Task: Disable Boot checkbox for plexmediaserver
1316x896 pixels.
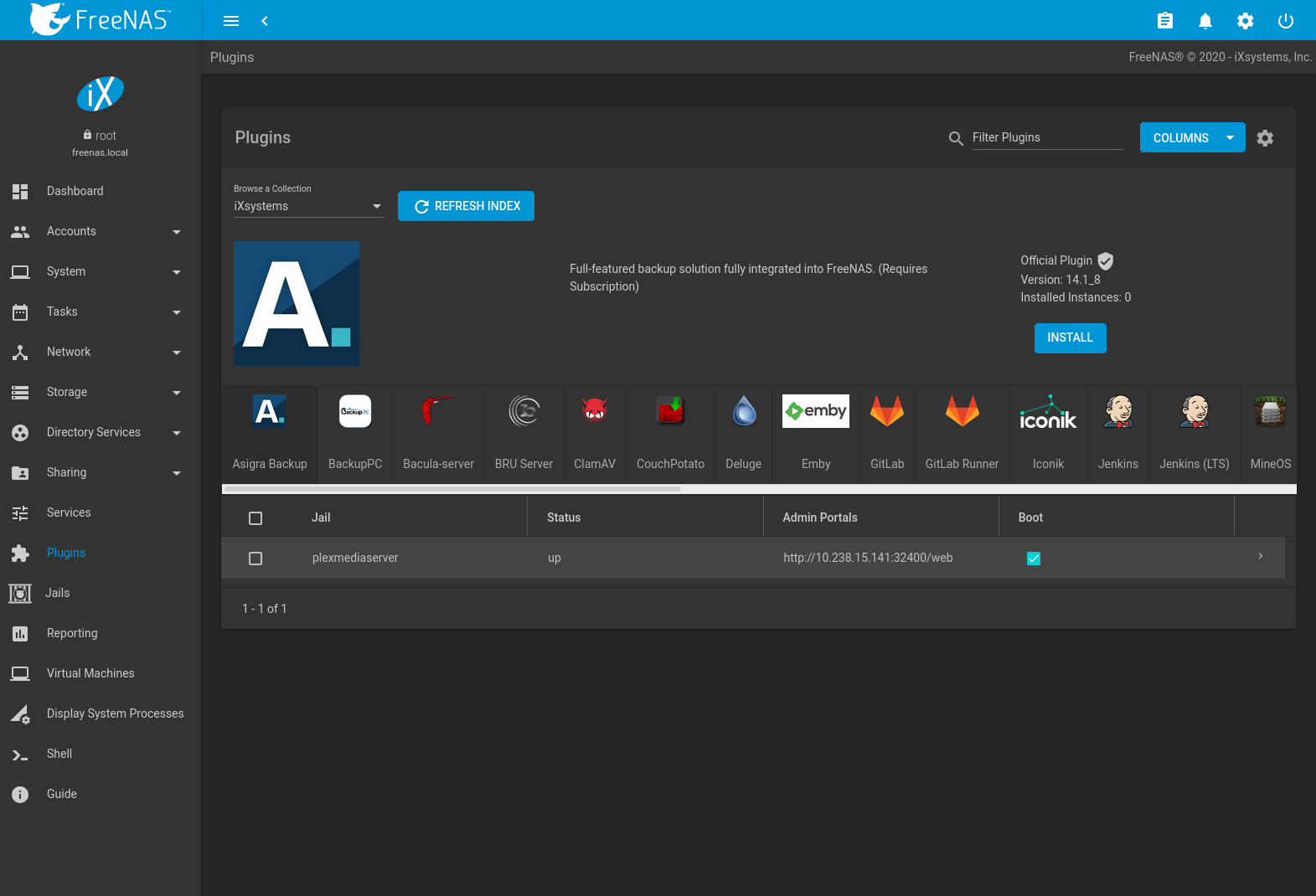Action: [1033, 559]
